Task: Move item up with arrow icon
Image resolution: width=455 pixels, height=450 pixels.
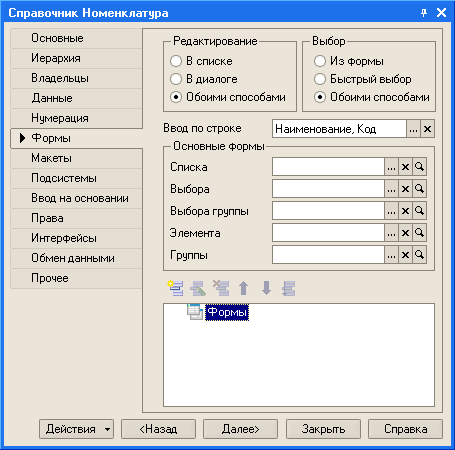Action: pyautogui.click(x=243, y=288)
